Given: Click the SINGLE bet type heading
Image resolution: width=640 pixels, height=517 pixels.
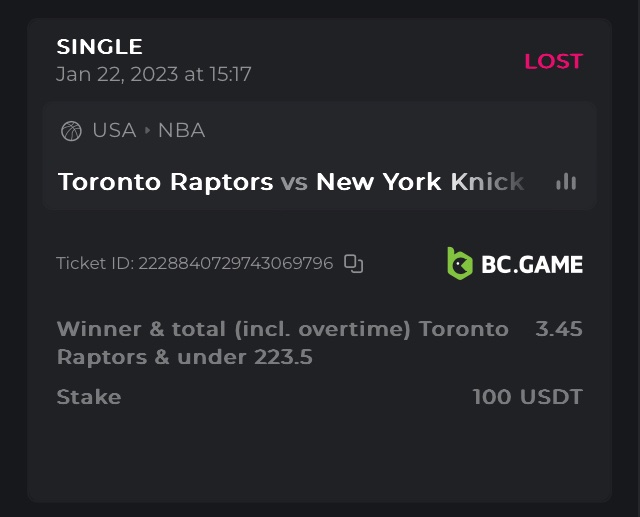Looking at the screenshot, I should click(99, 47).
